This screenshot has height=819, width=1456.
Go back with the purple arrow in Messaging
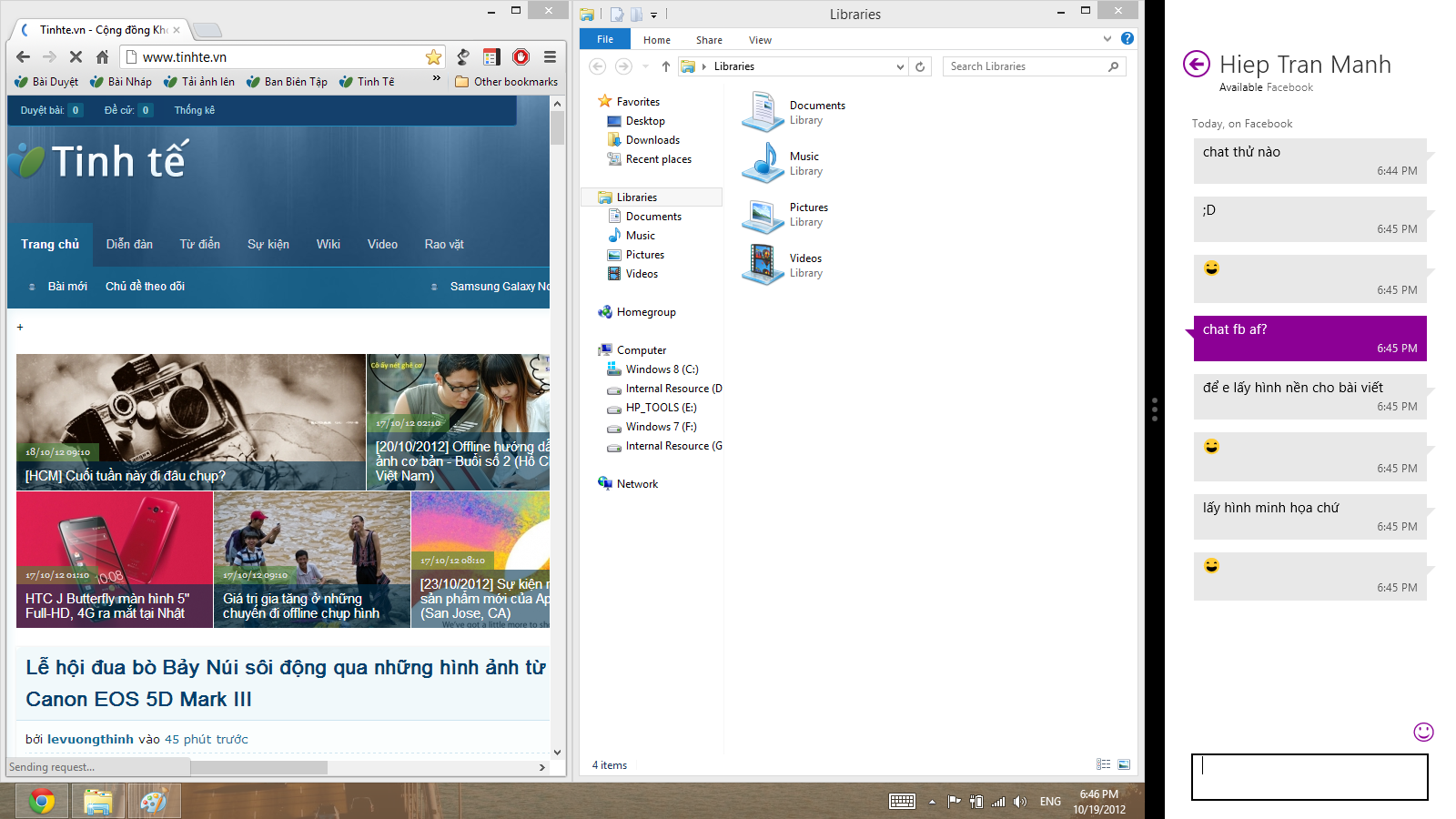pyautogui.click(x=1197, y=64)
